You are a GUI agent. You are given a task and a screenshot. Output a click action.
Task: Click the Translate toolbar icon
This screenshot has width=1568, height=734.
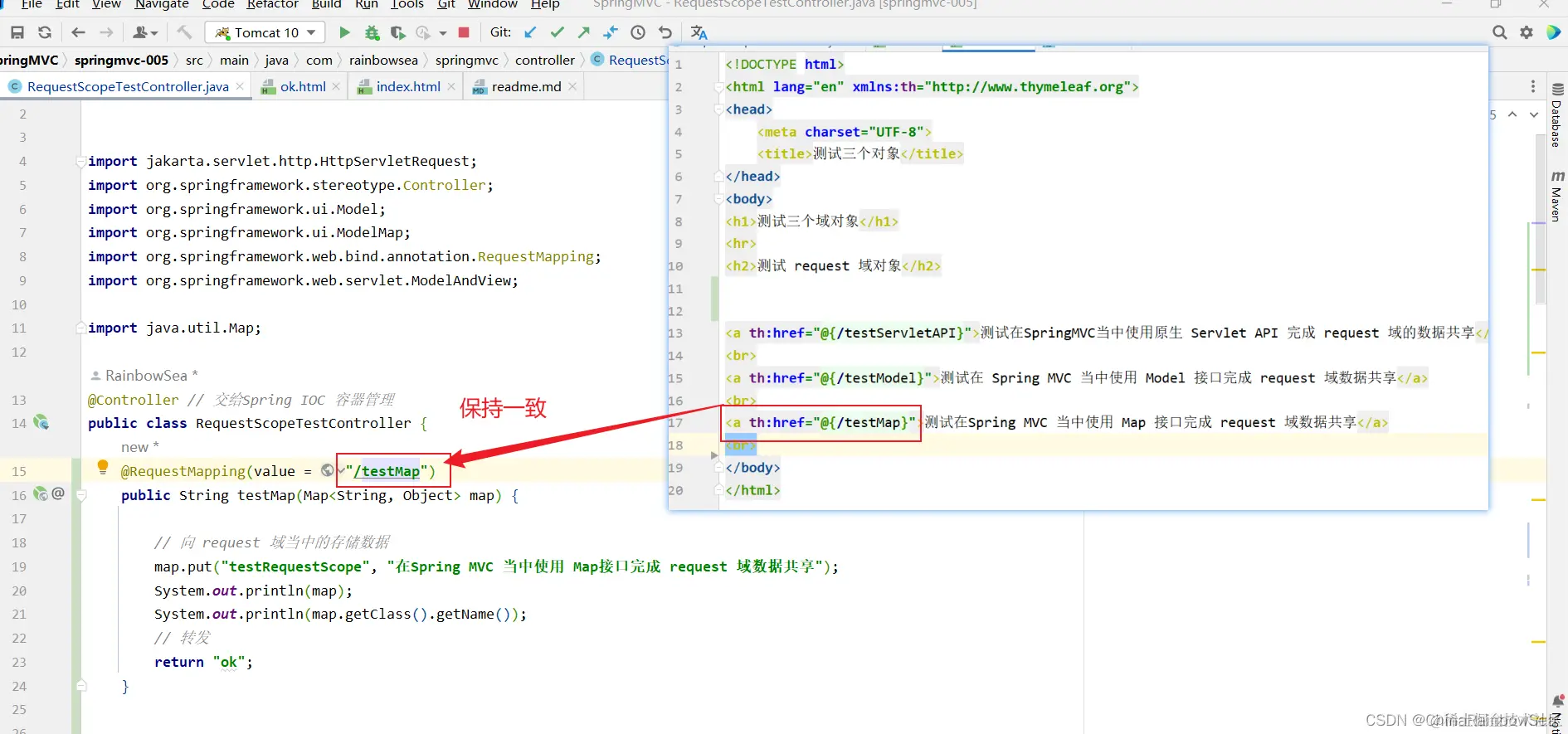coord(699,32)
